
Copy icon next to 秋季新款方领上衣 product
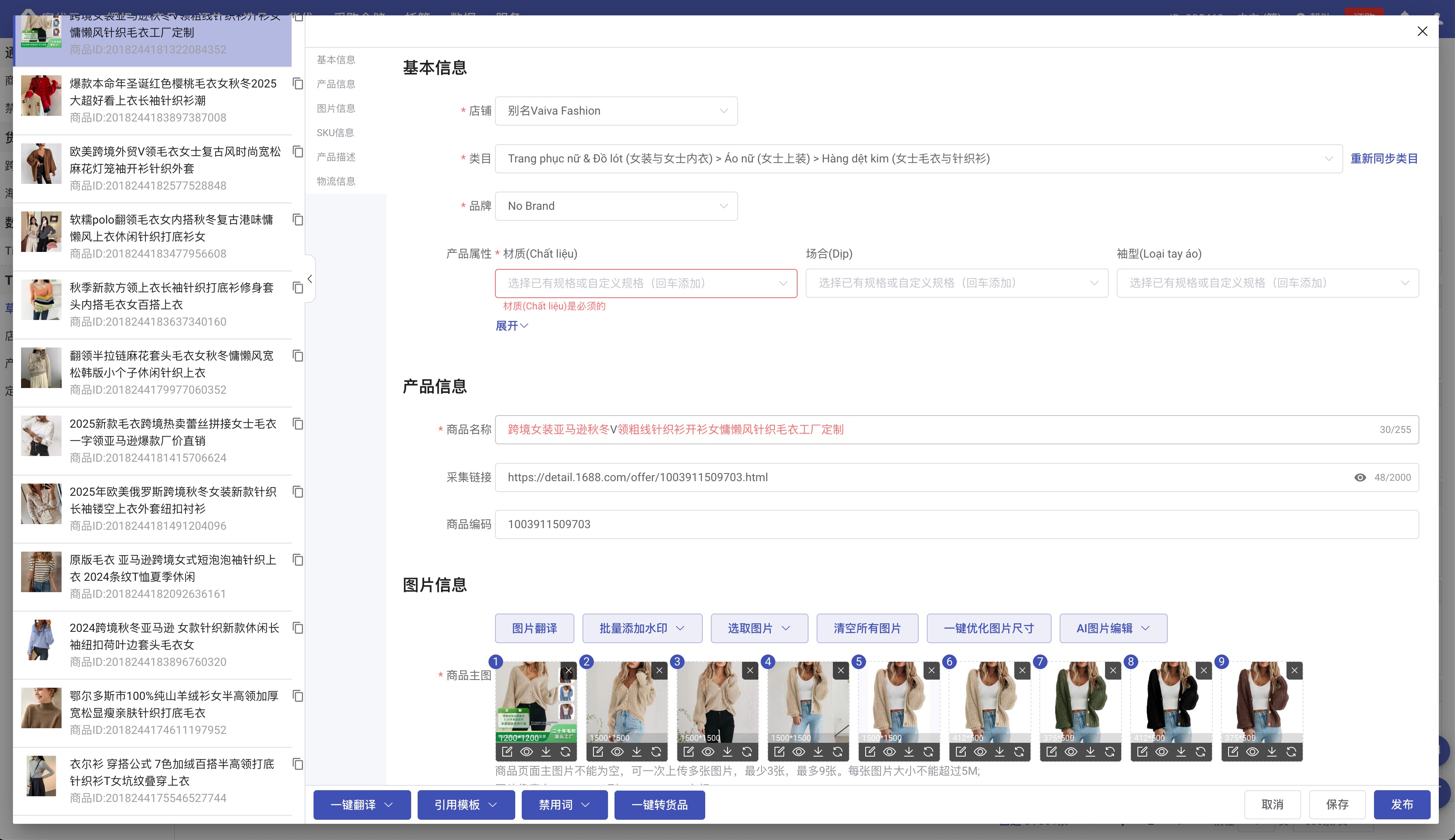pos(298,288)
